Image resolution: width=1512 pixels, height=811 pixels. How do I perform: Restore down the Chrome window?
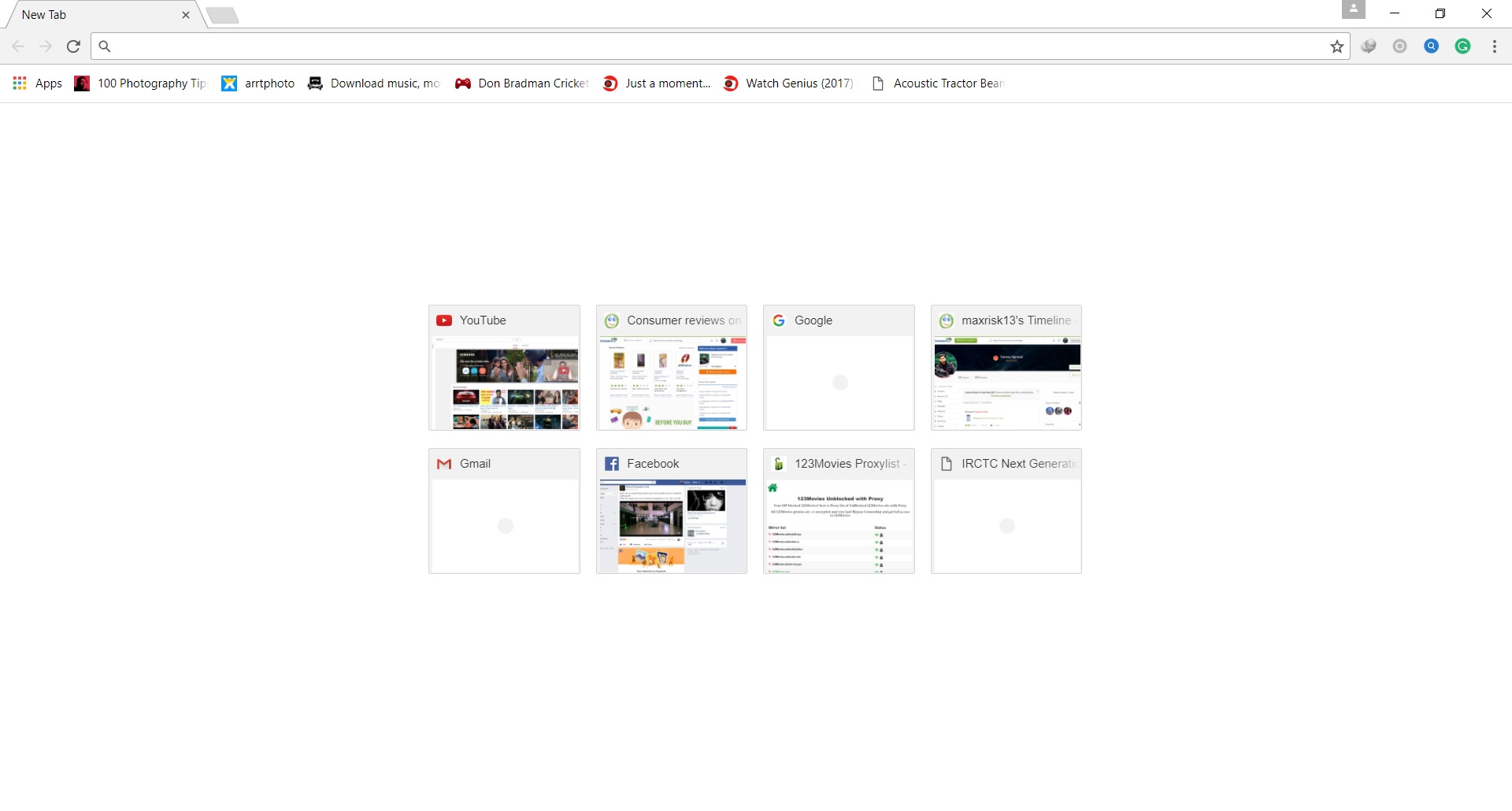(1440, 13)
